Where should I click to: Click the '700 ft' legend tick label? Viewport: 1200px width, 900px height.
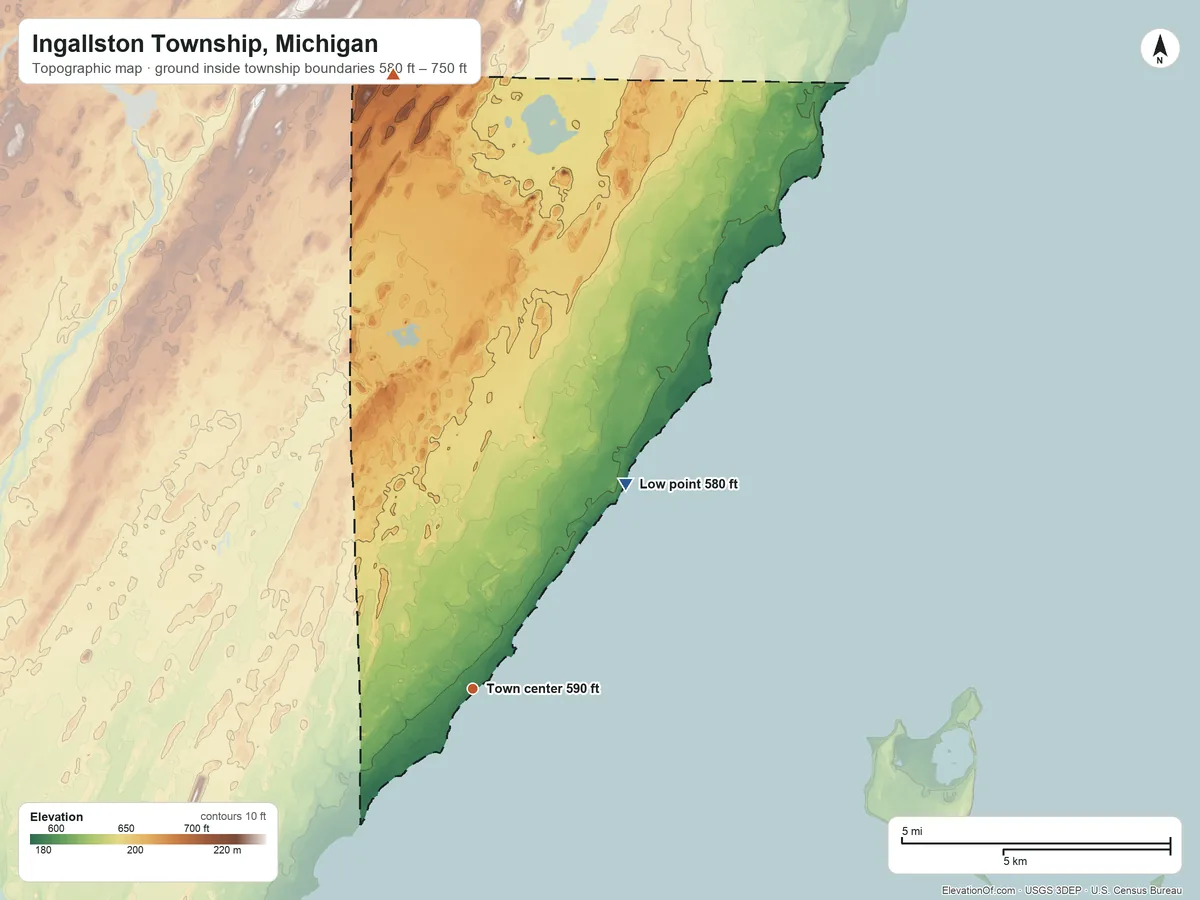[x=196, y=828]
